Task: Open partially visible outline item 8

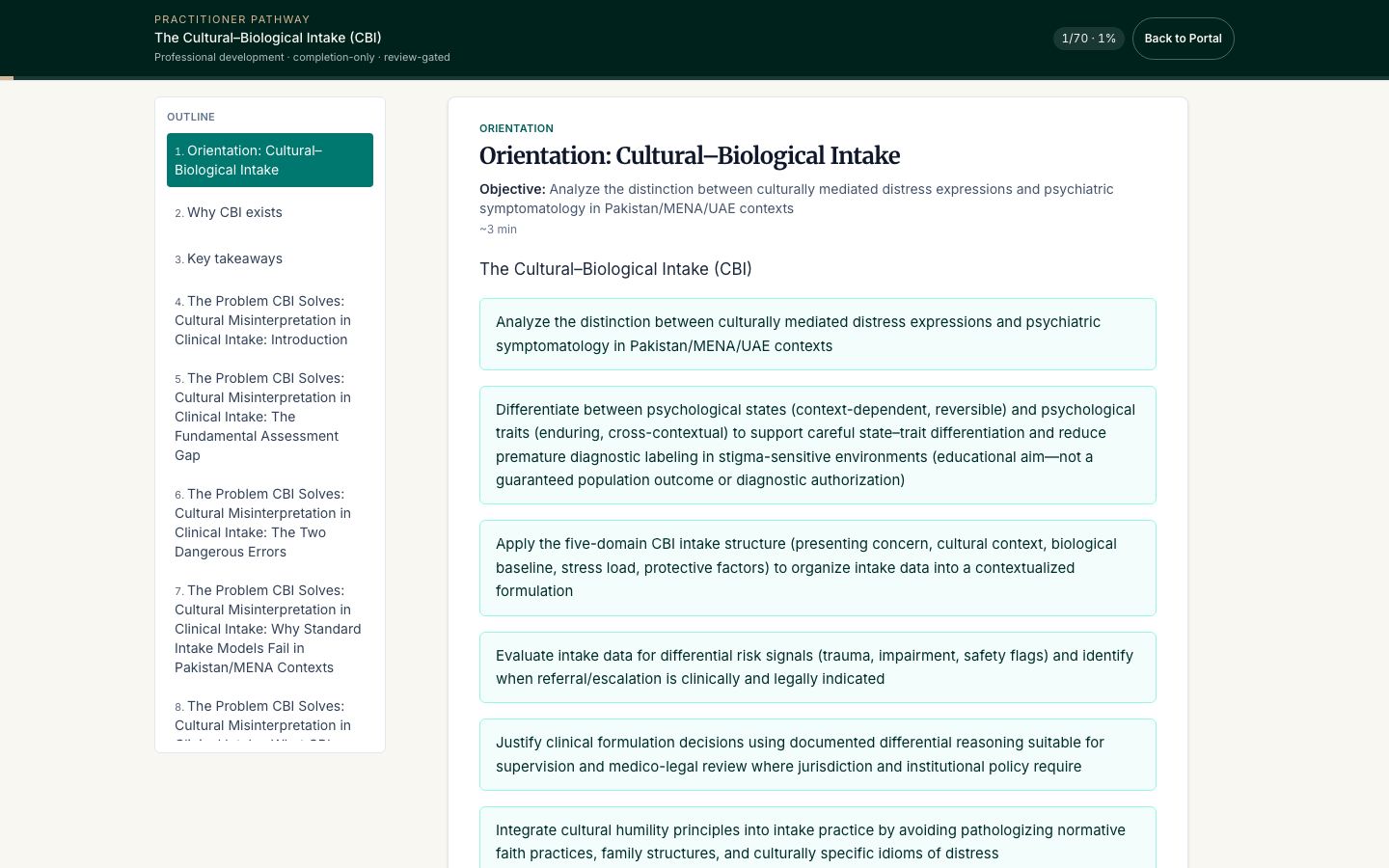Action: [x=270, y=717]
